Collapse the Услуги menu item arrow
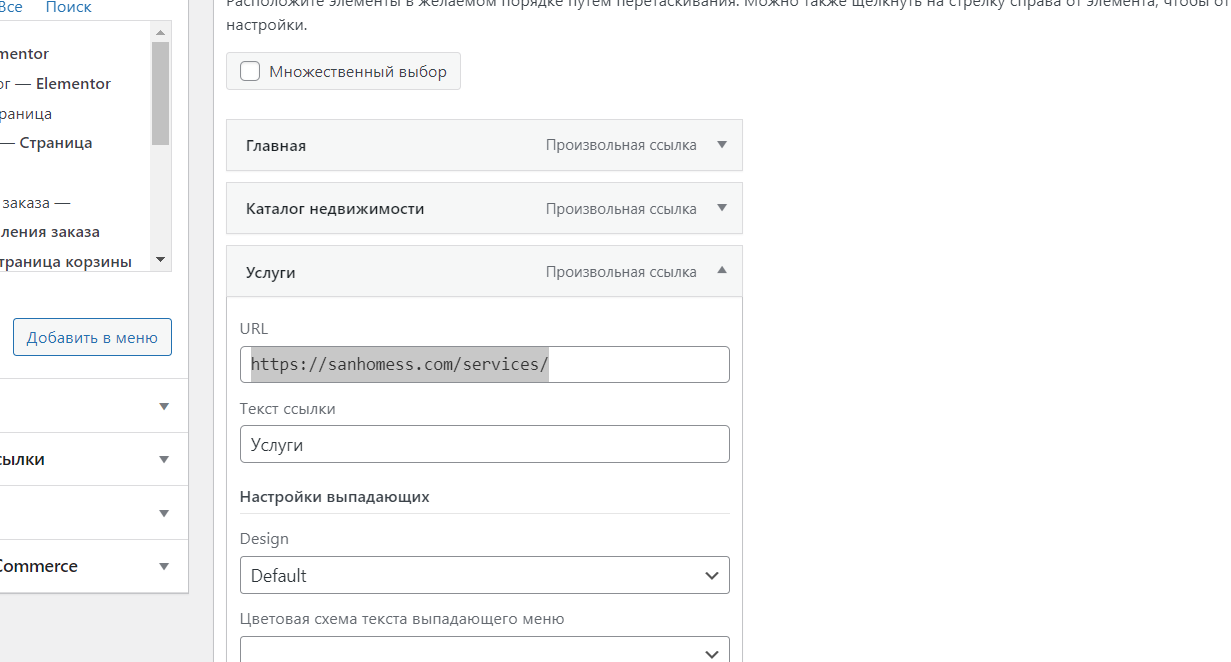1231x662 pixels. tap(722, 271)
